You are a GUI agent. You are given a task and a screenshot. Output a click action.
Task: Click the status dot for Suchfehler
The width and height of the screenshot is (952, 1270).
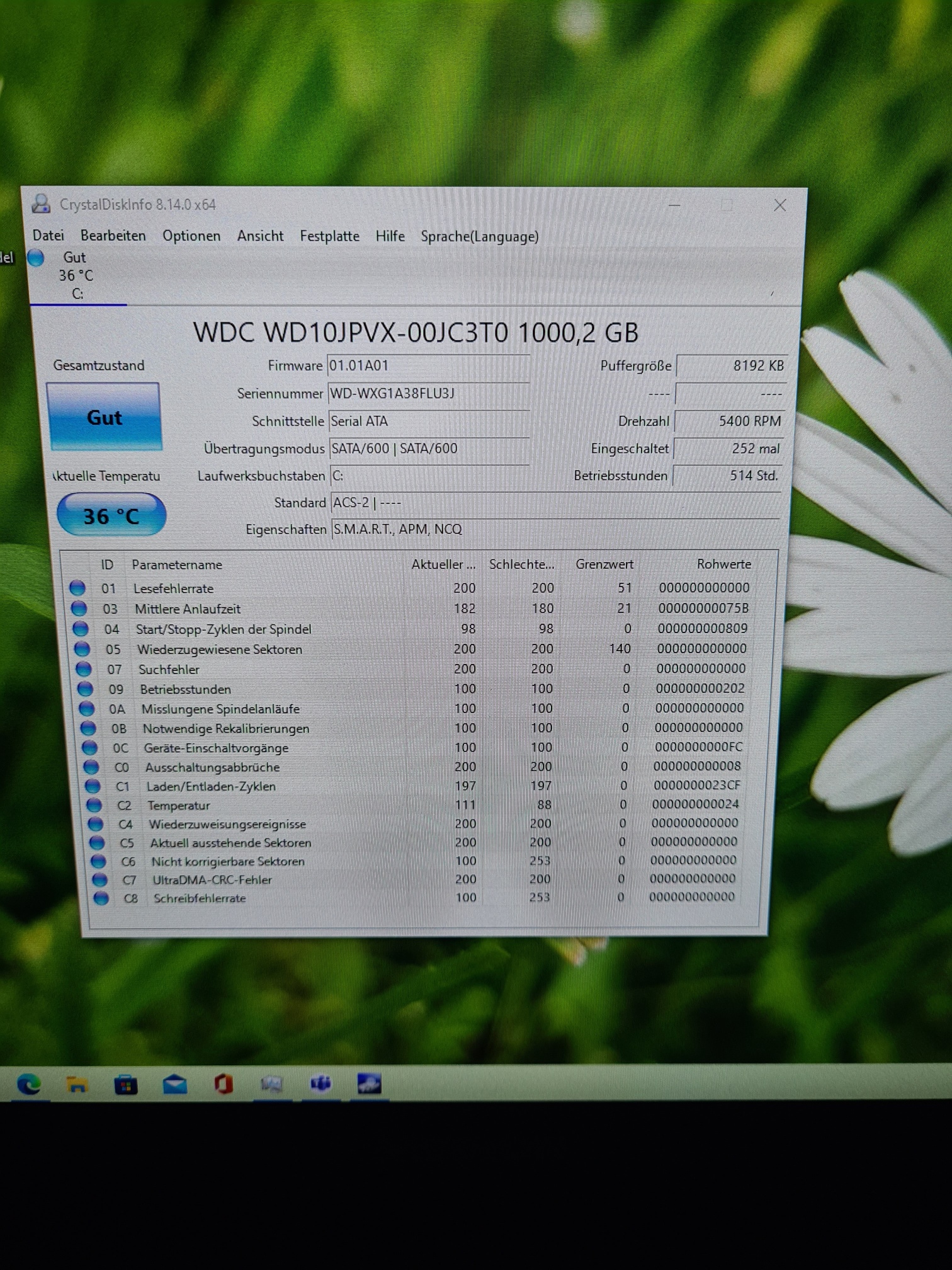coord(83,668)
